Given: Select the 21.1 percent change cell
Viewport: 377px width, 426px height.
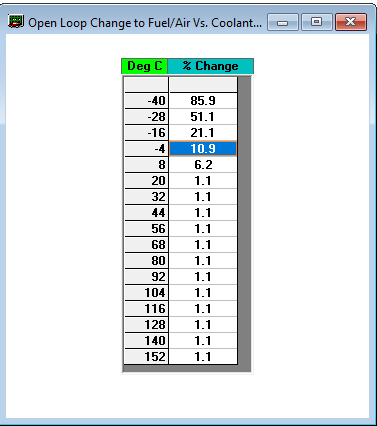Looking at the screenshot, I should (x=203, y=133).
